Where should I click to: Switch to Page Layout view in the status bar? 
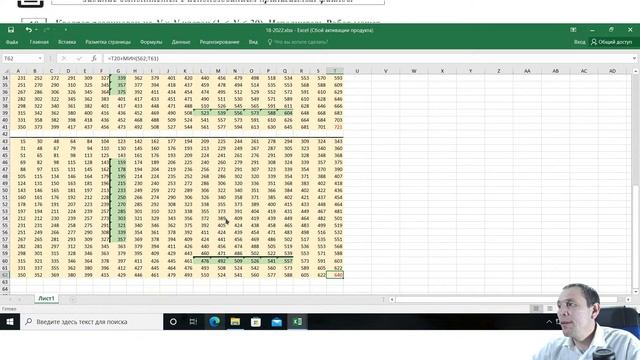click(550, 309)
